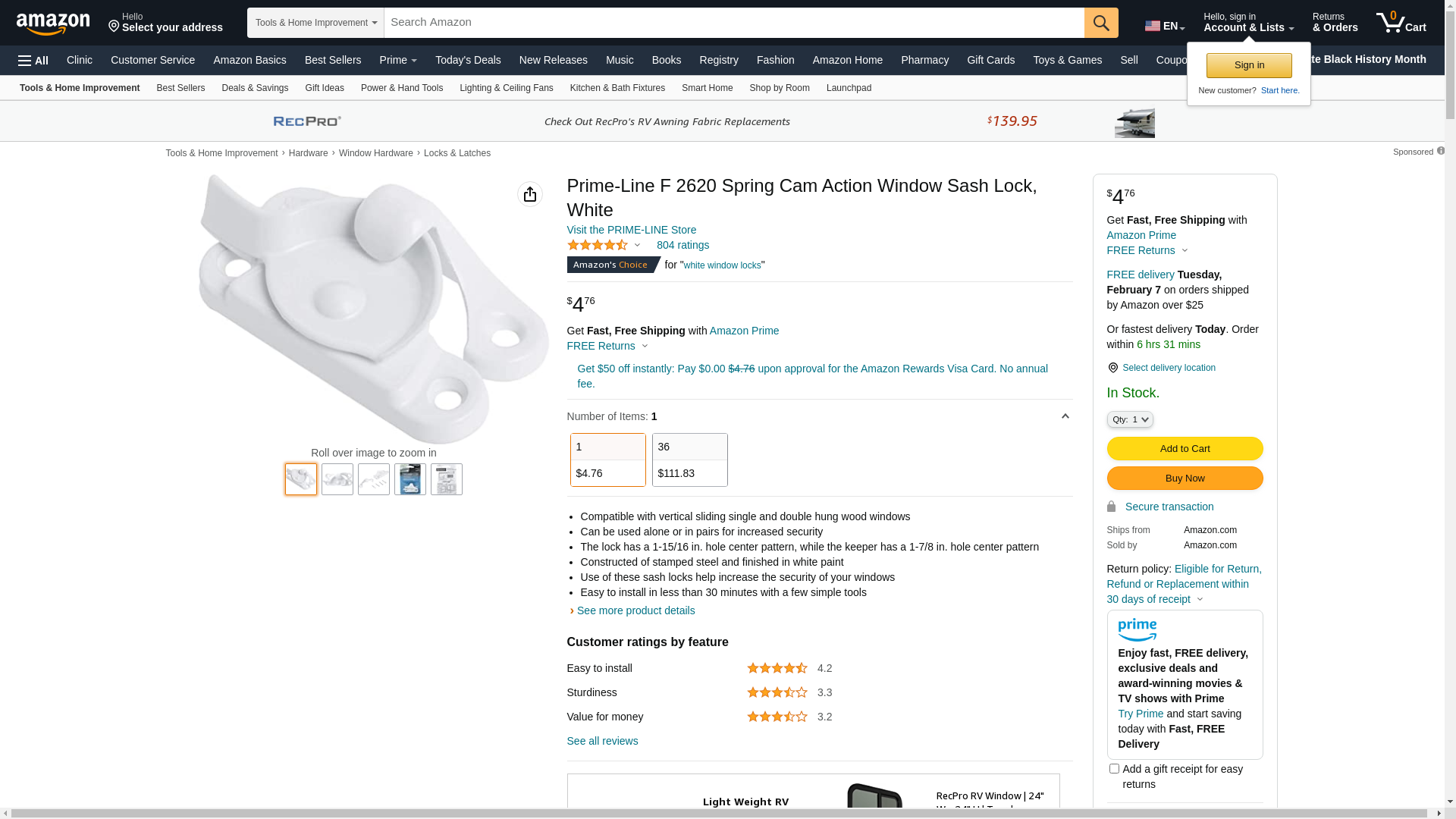Check the gift receipt checkbox
The width and height of the screenshot is (1456, 819).
tap(1114, 769)
